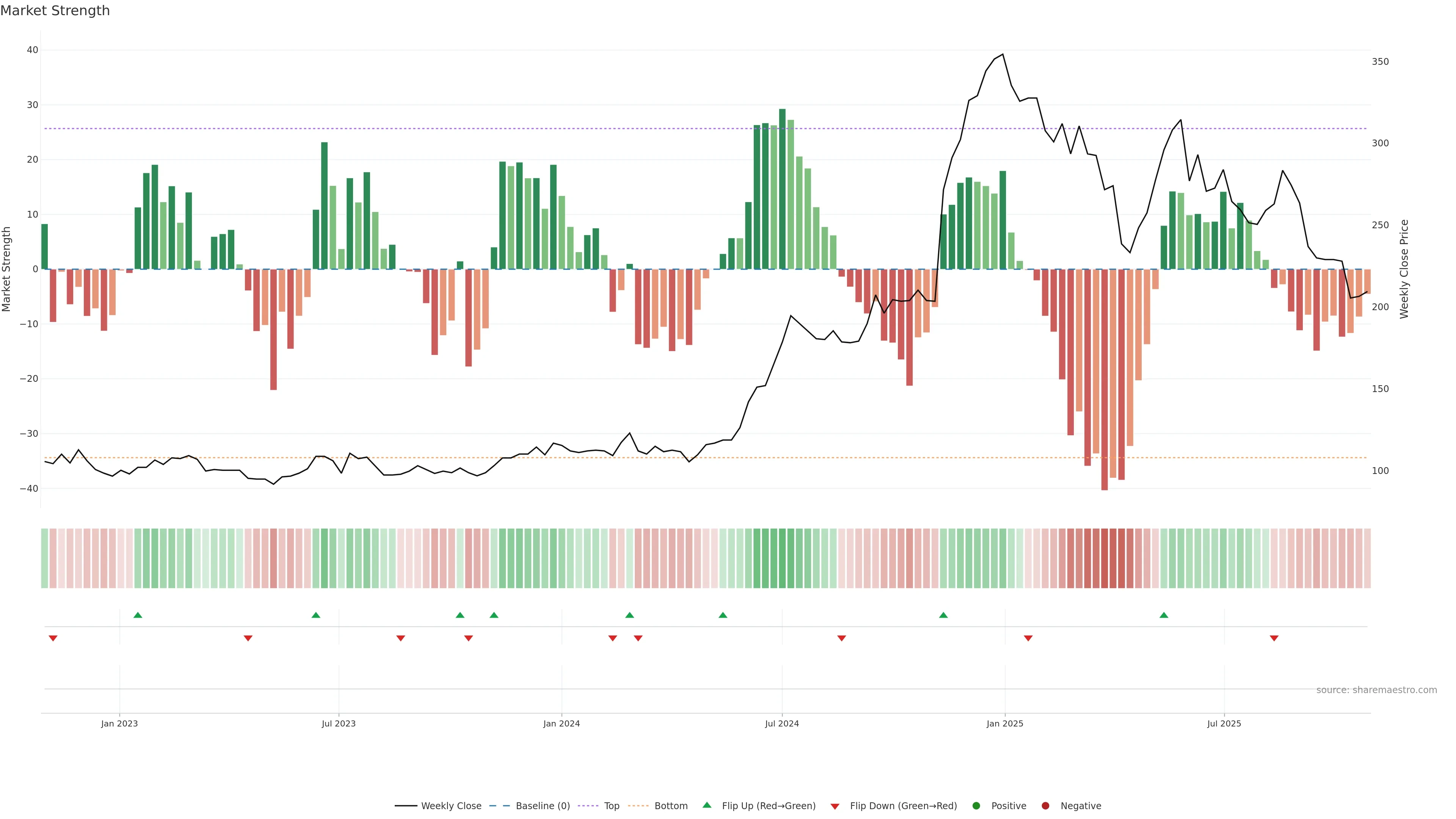The width and height of the screenshot is (1456, 819).
Task: Click Flip Down red triangle legend icon
Action: click(835, 806)
